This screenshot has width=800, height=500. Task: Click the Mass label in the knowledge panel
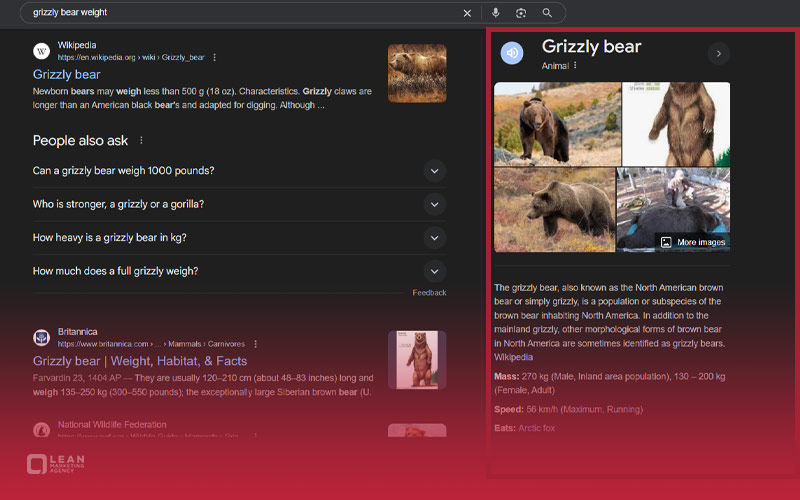coord(506,377)
